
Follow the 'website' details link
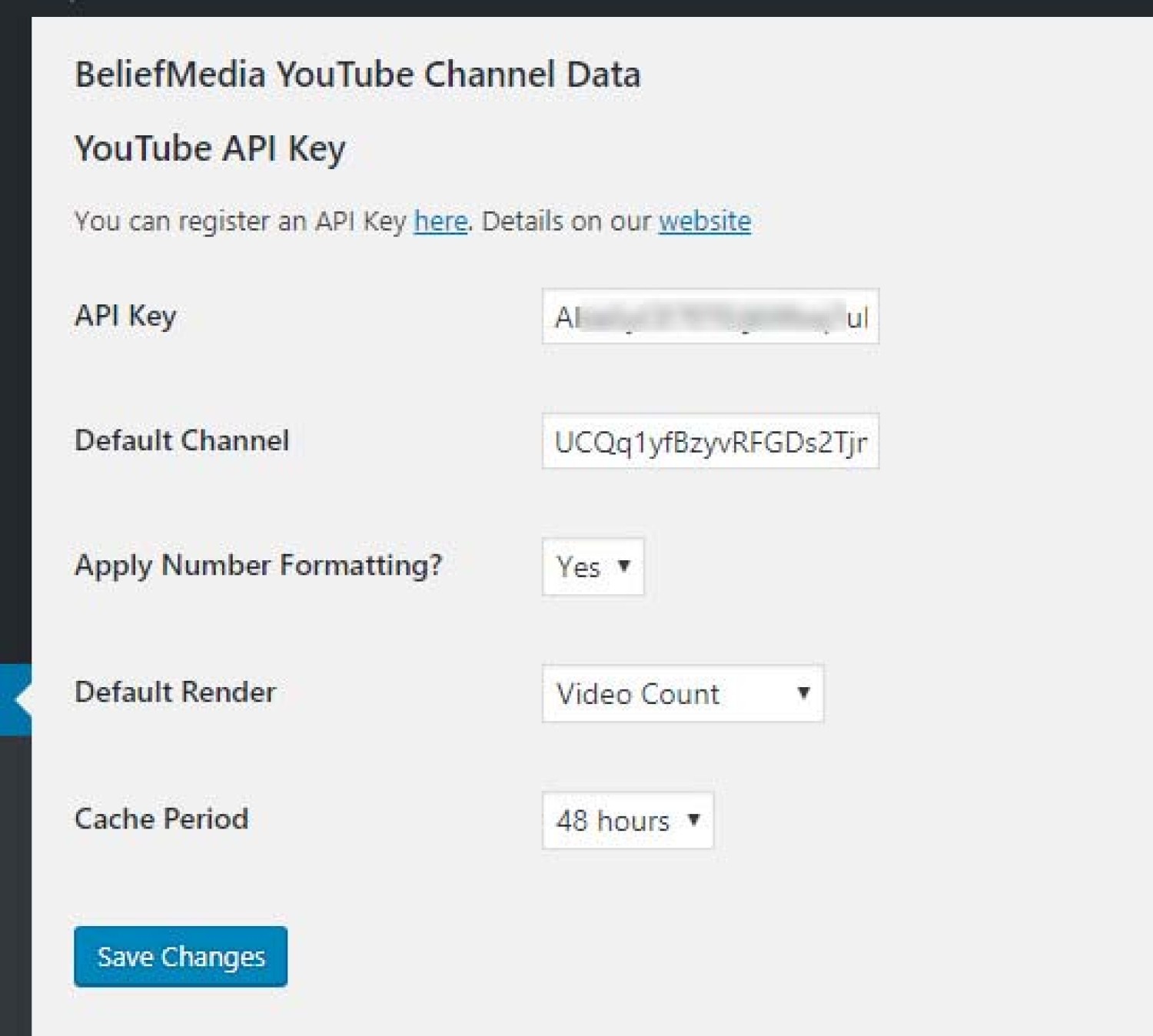[704, 221]
